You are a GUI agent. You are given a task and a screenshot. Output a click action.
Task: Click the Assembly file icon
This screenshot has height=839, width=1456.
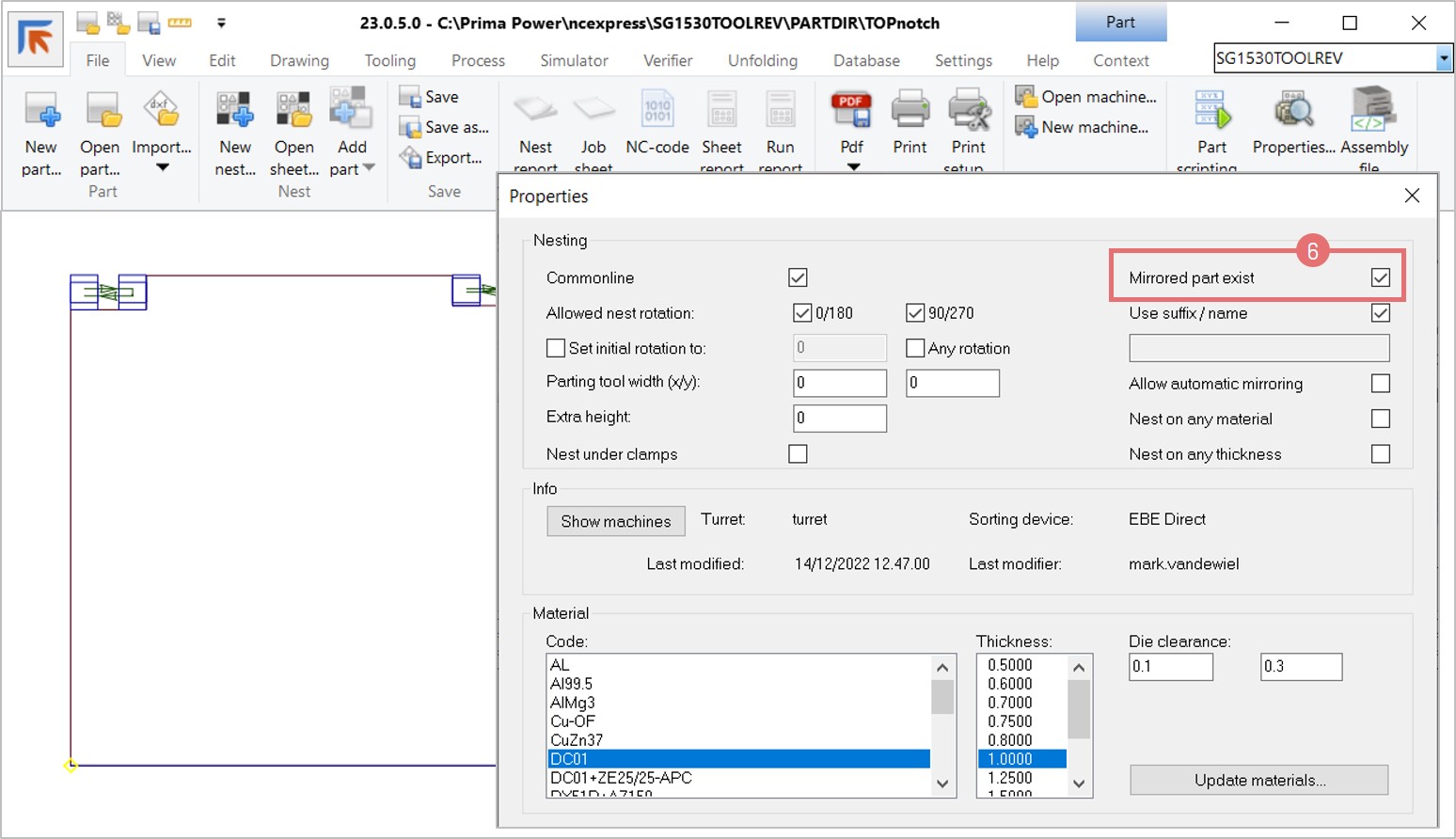1373,112
